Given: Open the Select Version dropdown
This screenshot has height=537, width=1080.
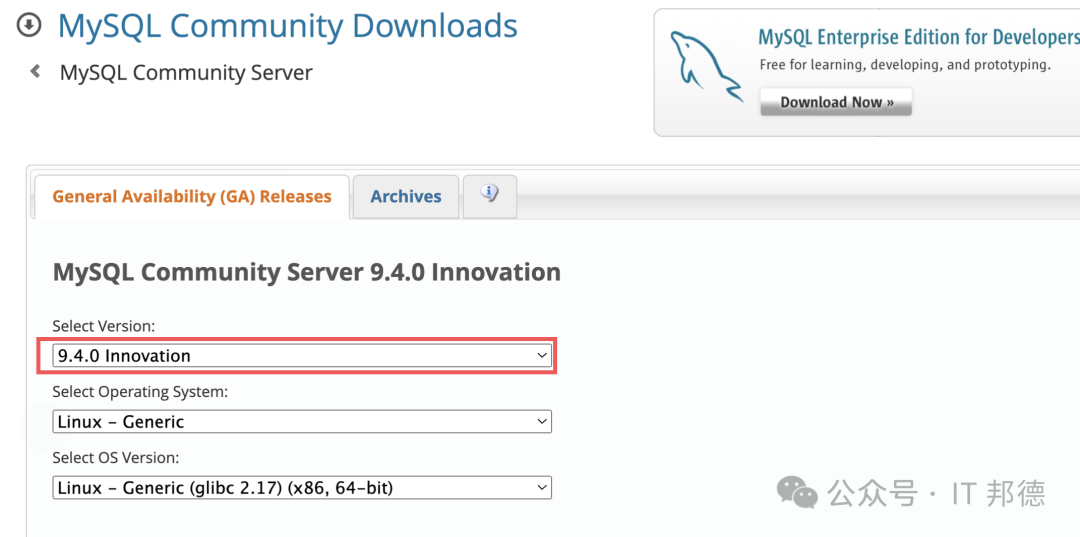Looking at the screenshot, I should coord(302,356).
